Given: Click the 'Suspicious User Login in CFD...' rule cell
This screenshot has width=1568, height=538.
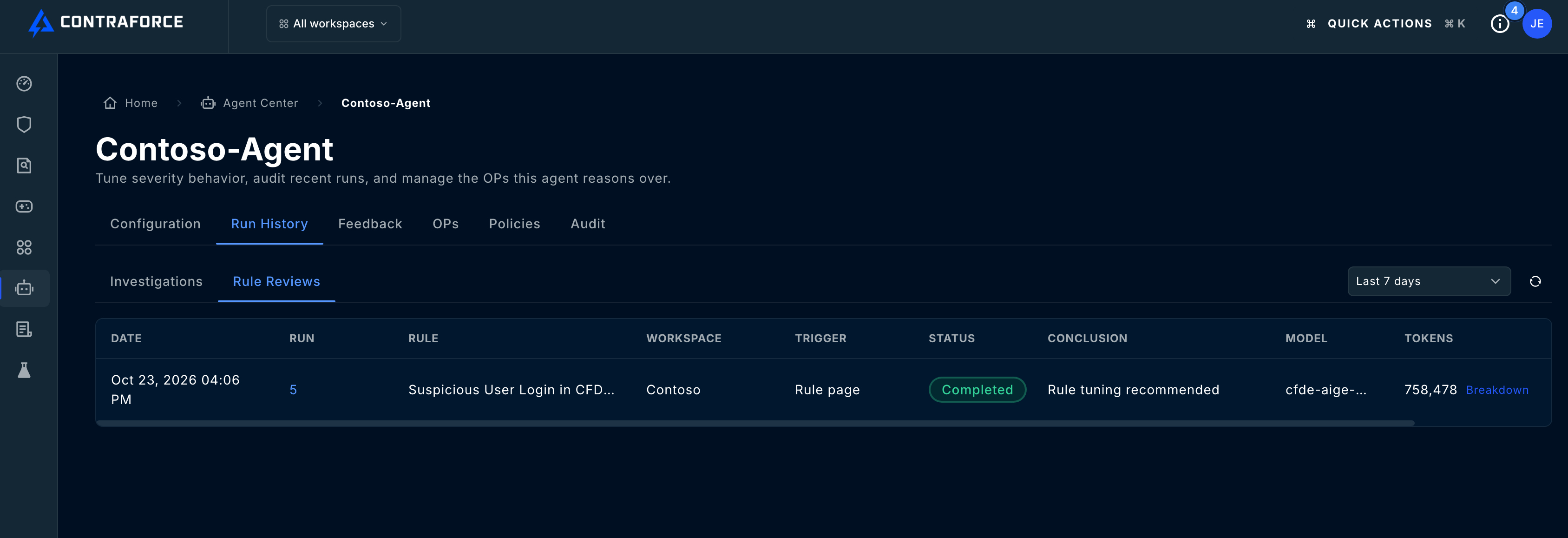Looking at the screenshot, I should (512, 390).
